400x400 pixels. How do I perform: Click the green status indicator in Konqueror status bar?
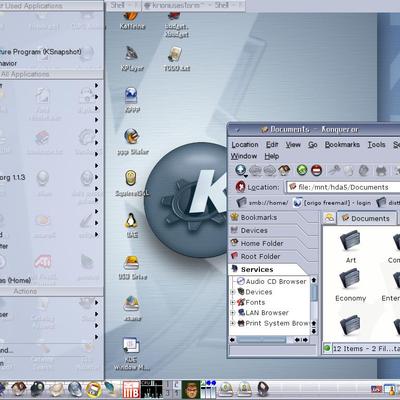point(327,348)
